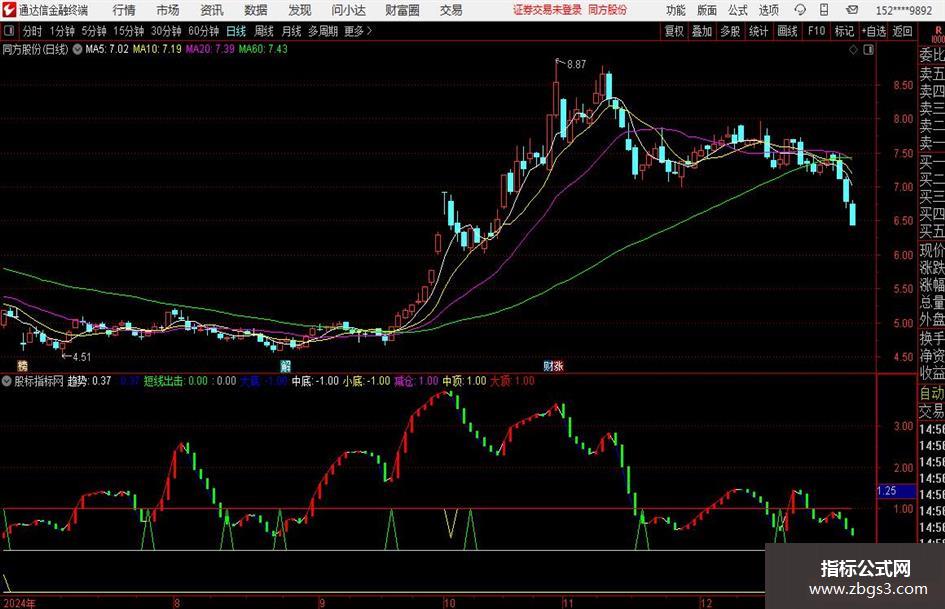Click the diamond icon at chart top right

tap(853, 50)
